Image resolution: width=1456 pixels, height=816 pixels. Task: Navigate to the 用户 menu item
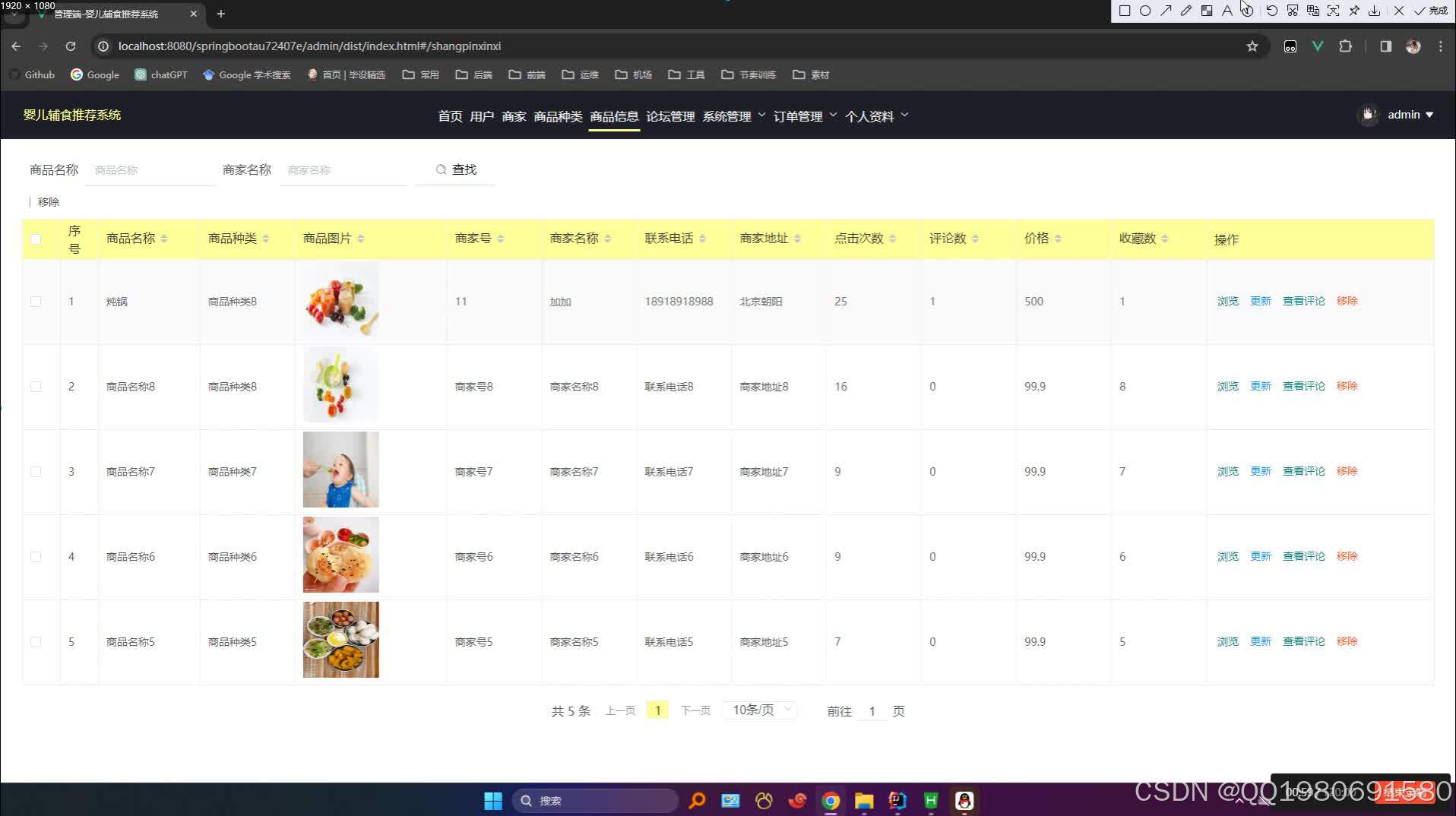point(481,116)
